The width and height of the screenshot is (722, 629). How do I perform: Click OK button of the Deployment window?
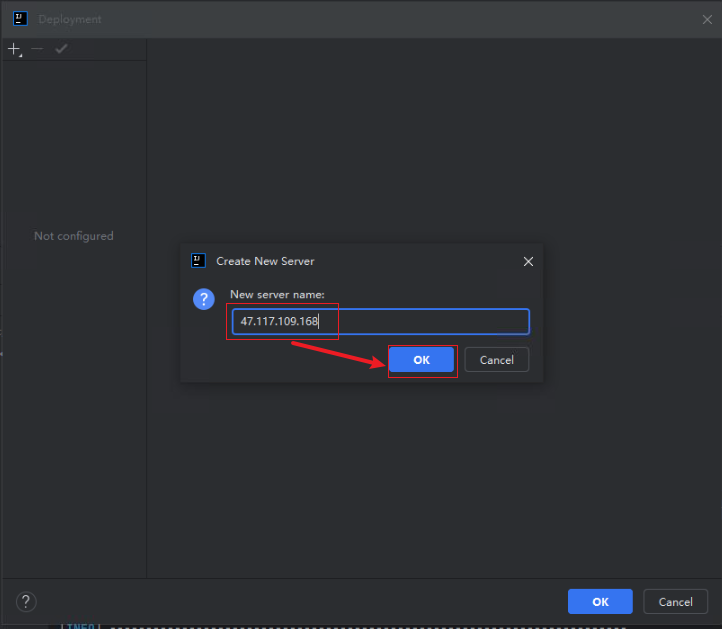[600, 601]
